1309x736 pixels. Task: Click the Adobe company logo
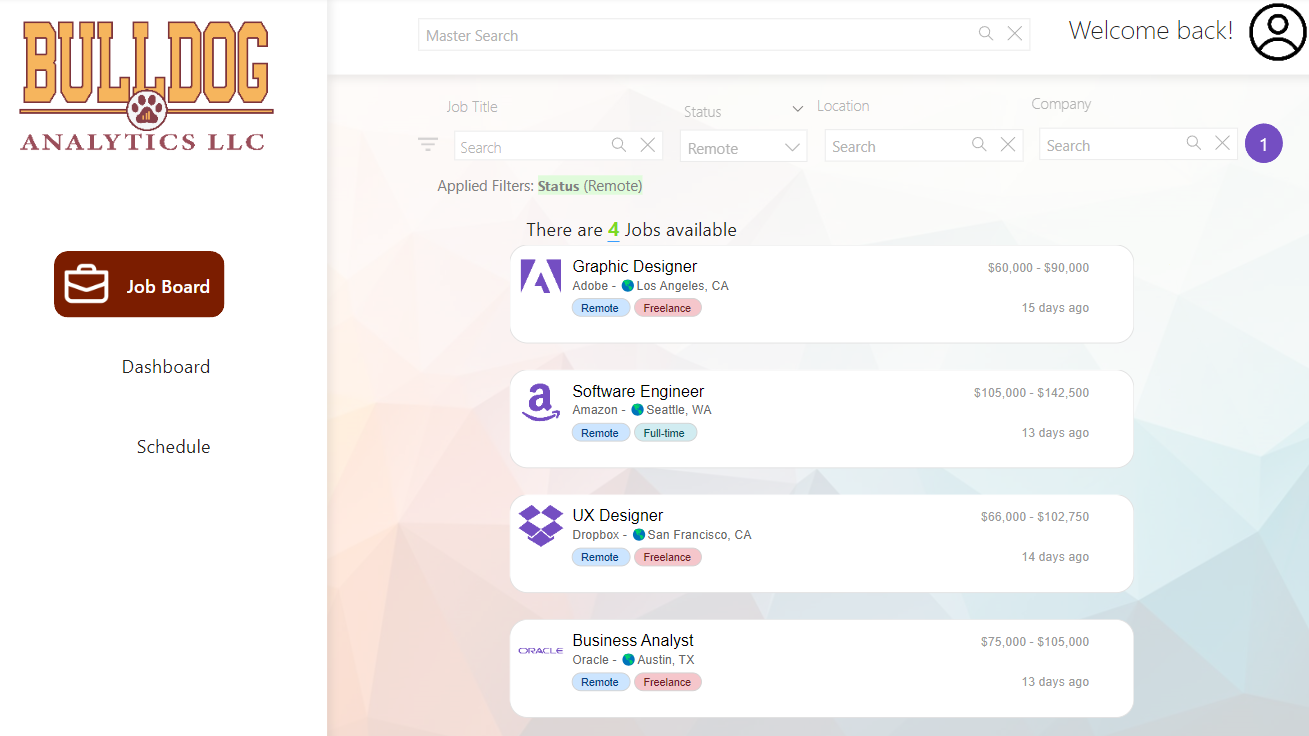pyautogui.click(x=541, y=276)
